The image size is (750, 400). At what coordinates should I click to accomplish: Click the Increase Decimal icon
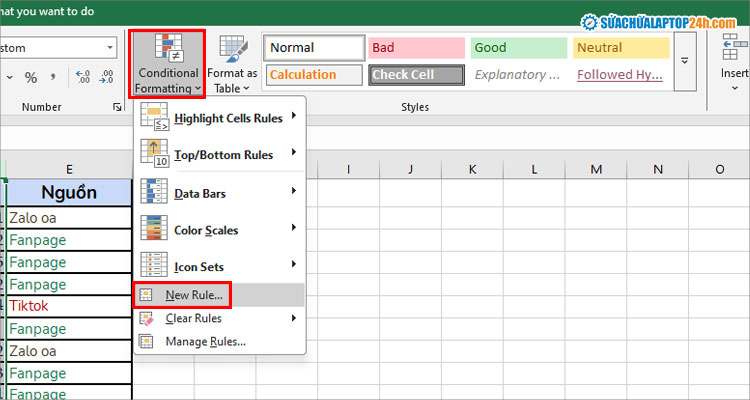[x=83, y=77]
